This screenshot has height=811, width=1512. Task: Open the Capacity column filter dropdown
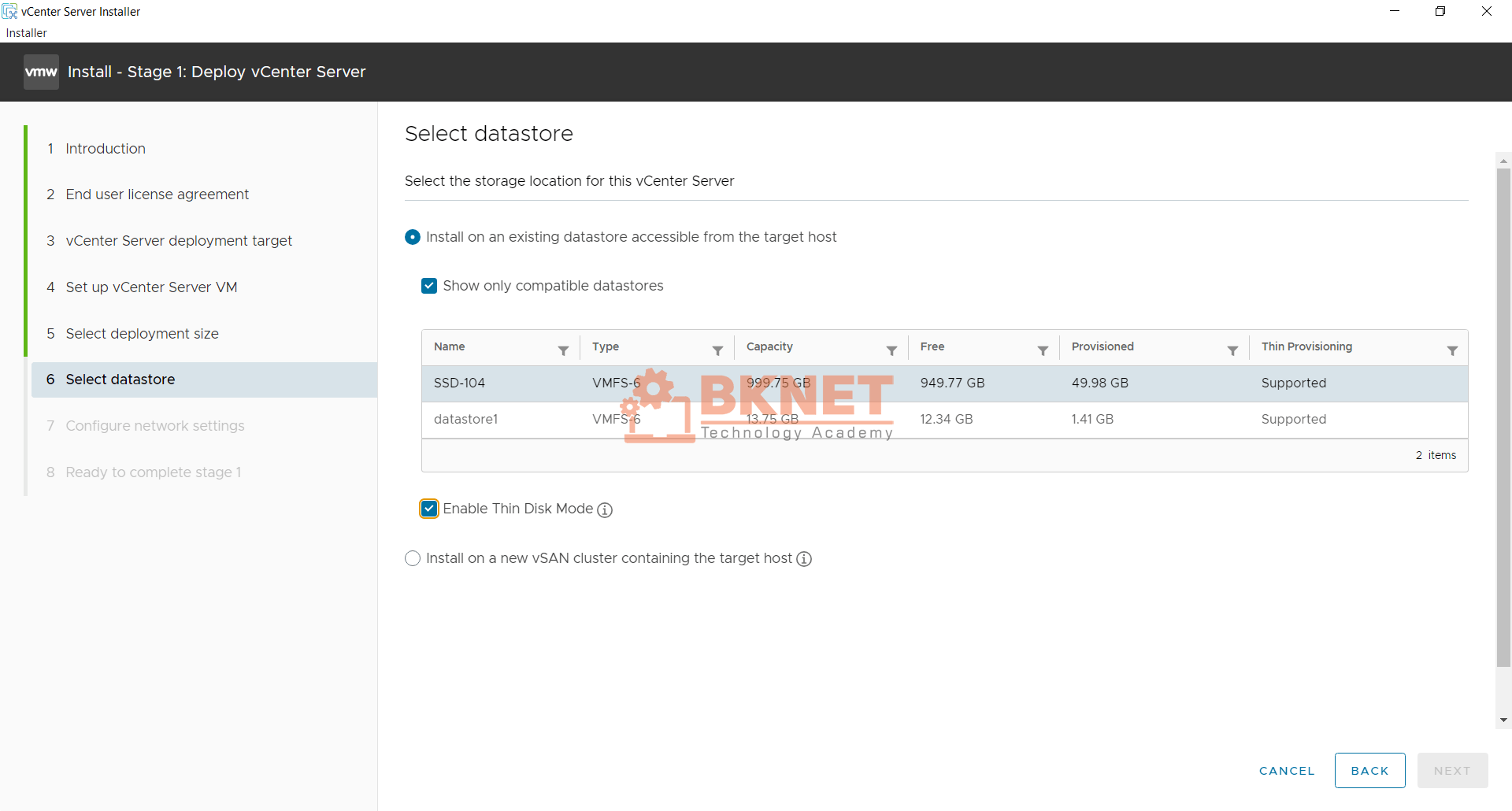pyautogui.click(x=891, y=351)
